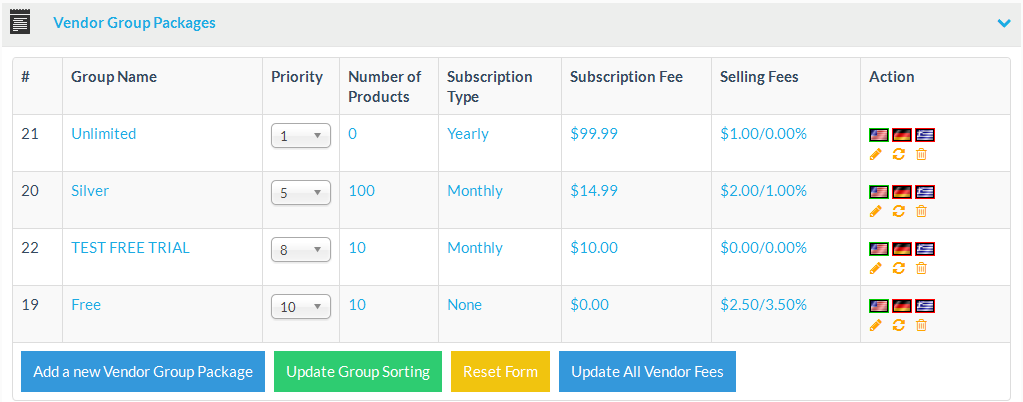The image size is (1023, 402).
Task: Click the German flag in Silver row
Action: pyautogui.click(x=902, y=192)
